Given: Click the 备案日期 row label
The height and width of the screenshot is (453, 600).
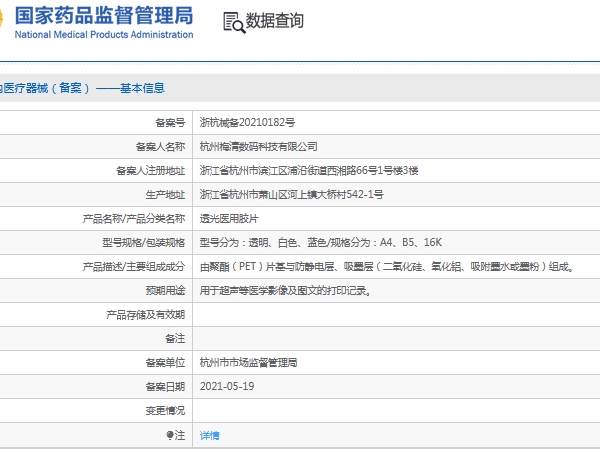Looking at the screenshot, I should pyautogui.click(x=165, y=386).
